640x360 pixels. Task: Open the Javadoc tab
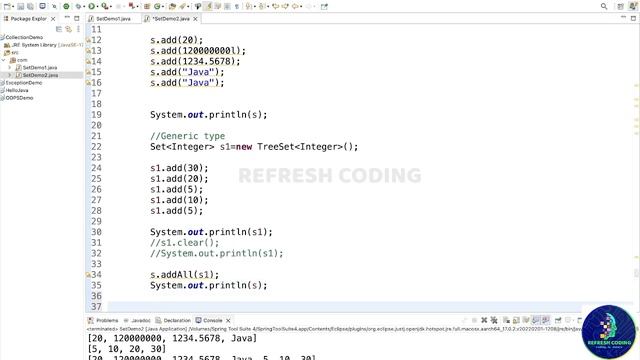pyautogui.click(x=137, y=320)
